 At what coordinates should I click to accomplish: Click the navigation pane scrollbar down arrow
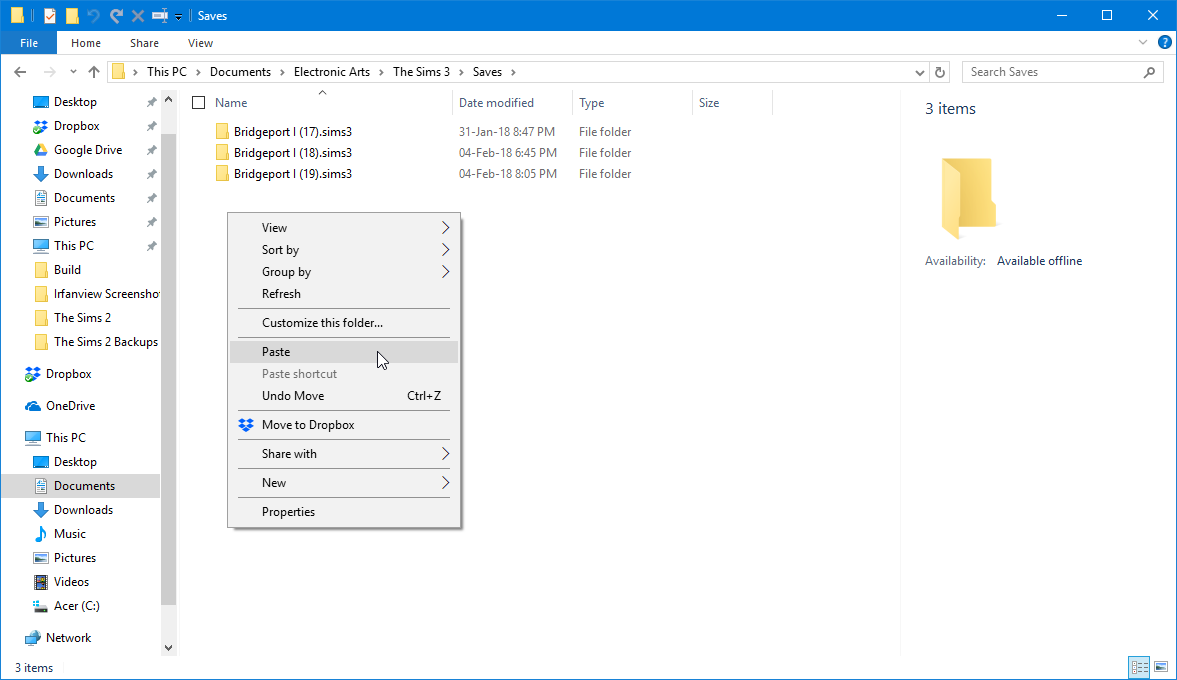(168, 648)
